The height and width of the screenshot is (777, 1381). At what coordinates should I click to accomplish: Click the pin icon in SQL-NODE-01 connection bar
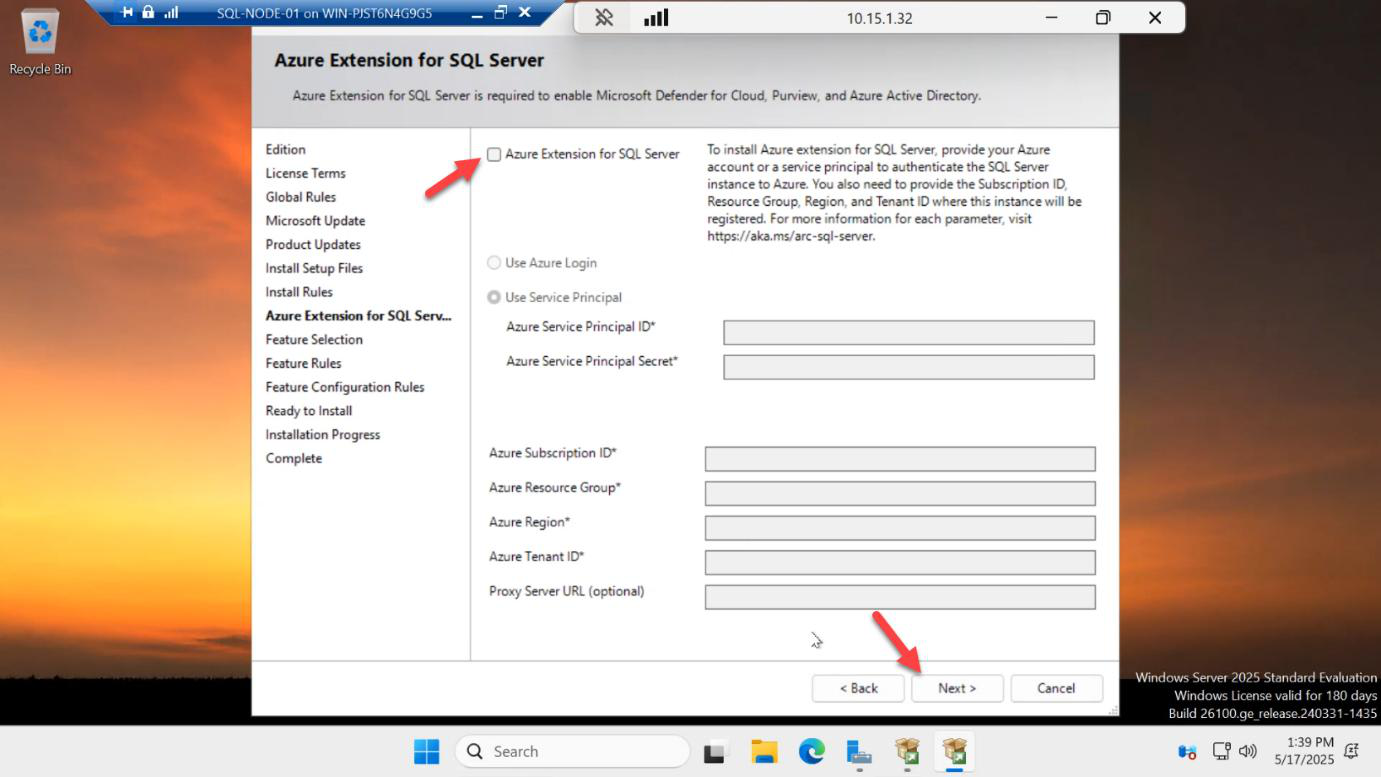[127, 13]
